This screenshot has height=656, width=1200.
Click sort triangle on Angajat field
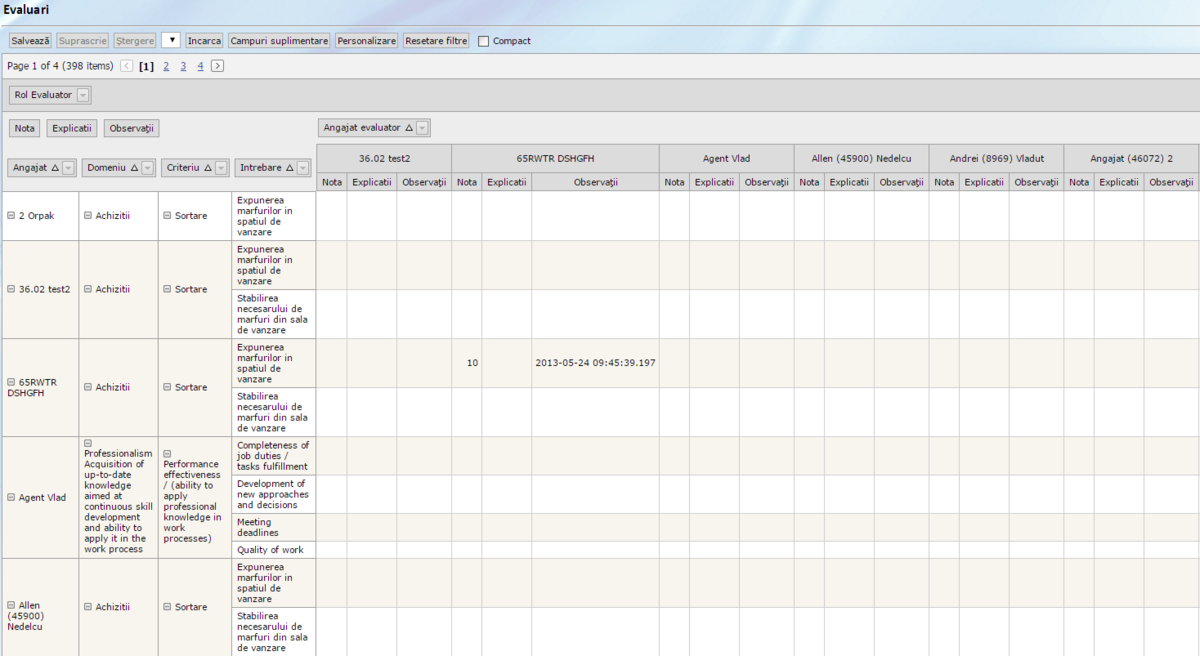click(x=55, y=168)
